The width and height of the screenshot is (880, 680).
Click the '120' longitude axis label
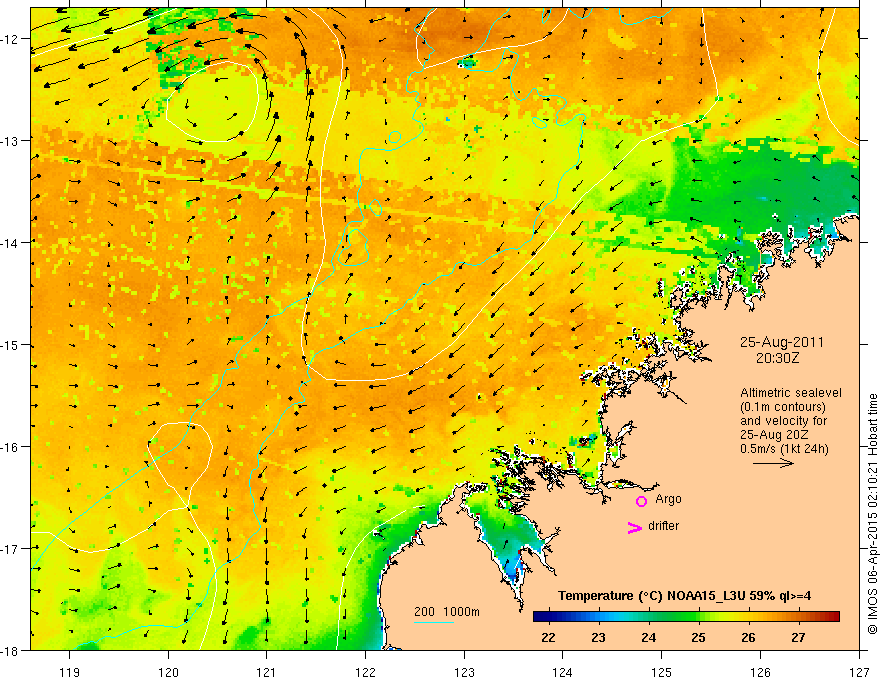click(168, 672)
